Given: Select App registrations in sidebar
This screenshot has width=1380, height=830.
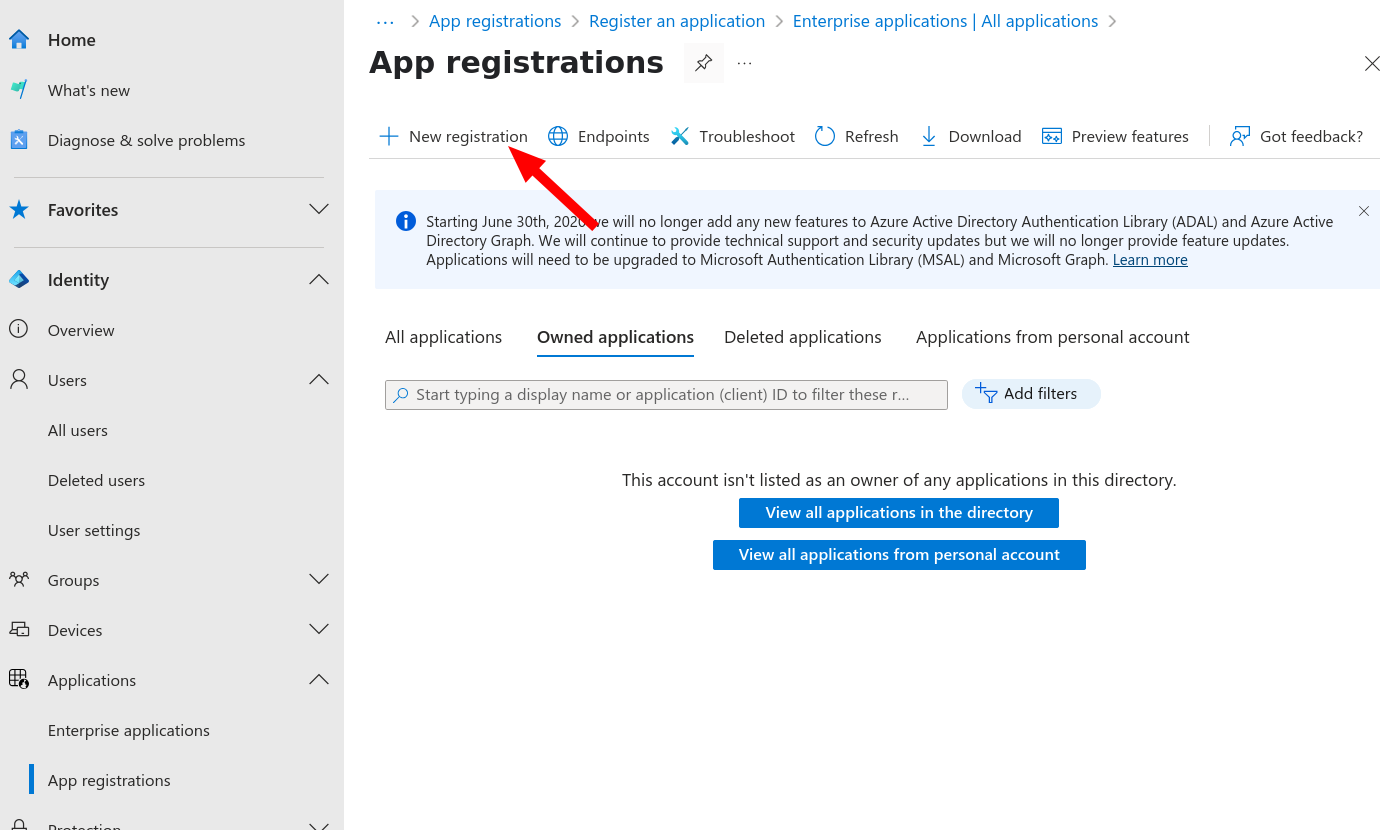Looking at the screenshot, I should point(109,781).
